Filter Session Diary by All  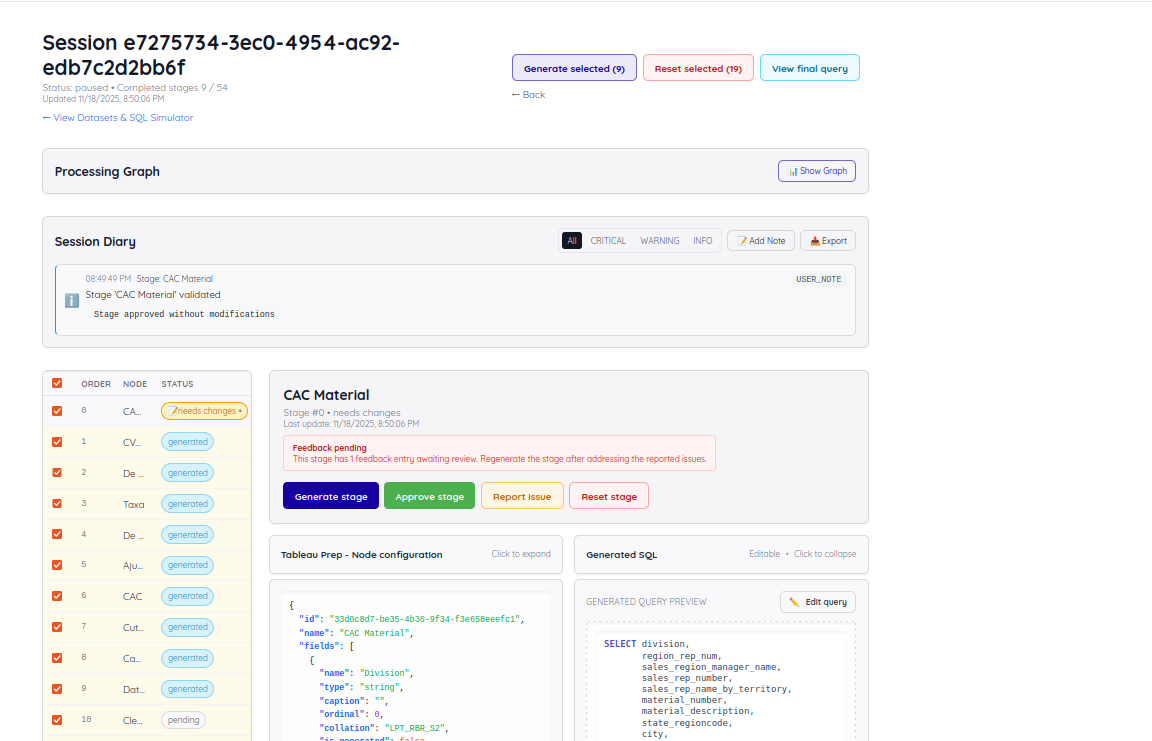(572, 241)
